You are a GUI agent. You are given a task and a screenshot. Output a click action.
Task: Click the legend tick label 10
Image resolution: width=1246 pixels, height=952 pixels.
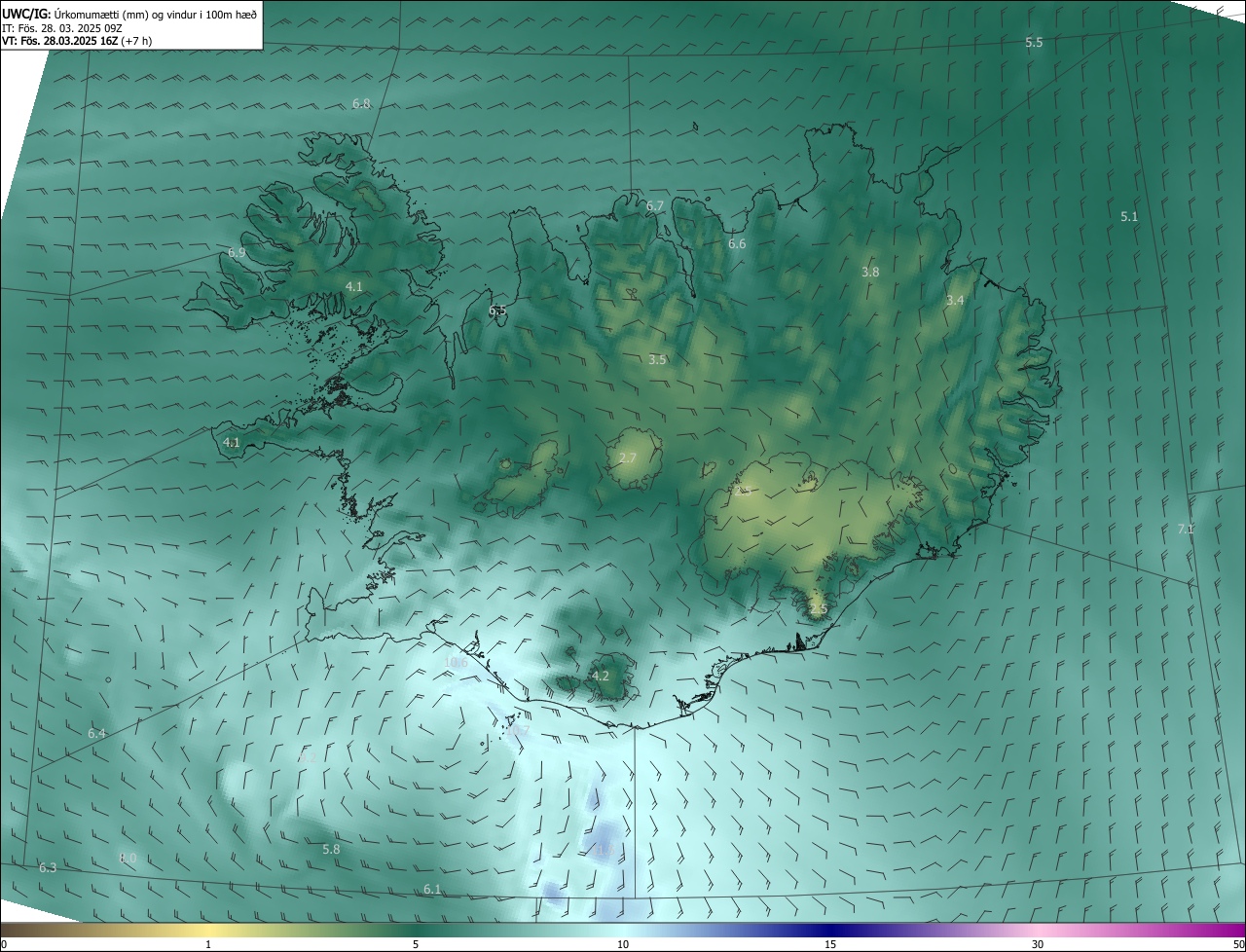click(x=623, y=944)
